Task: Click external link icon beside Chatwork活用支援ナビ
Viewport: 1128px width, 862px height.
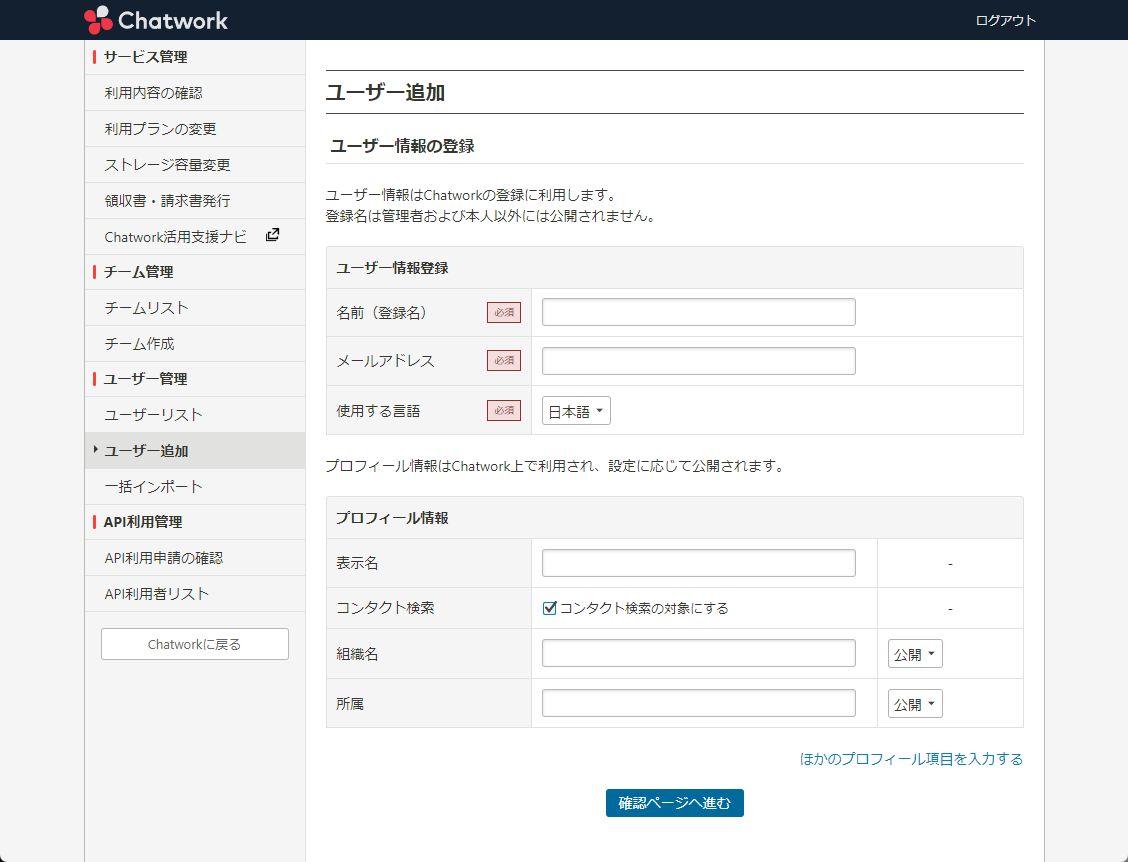Action: [x=272, y=236]
